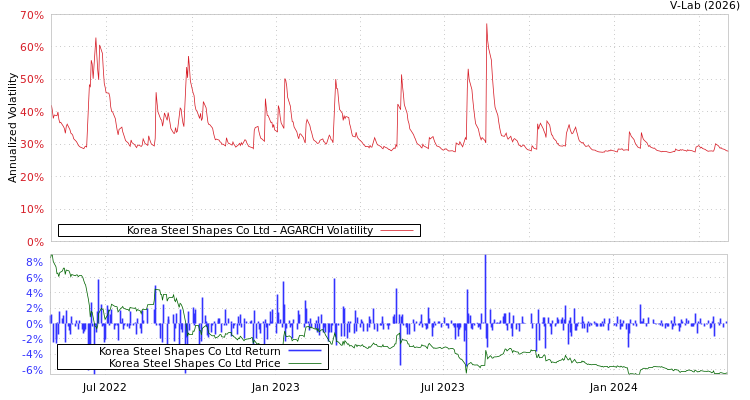
Task: Click the 30% volatility axis label
Action: pos(32,145)
